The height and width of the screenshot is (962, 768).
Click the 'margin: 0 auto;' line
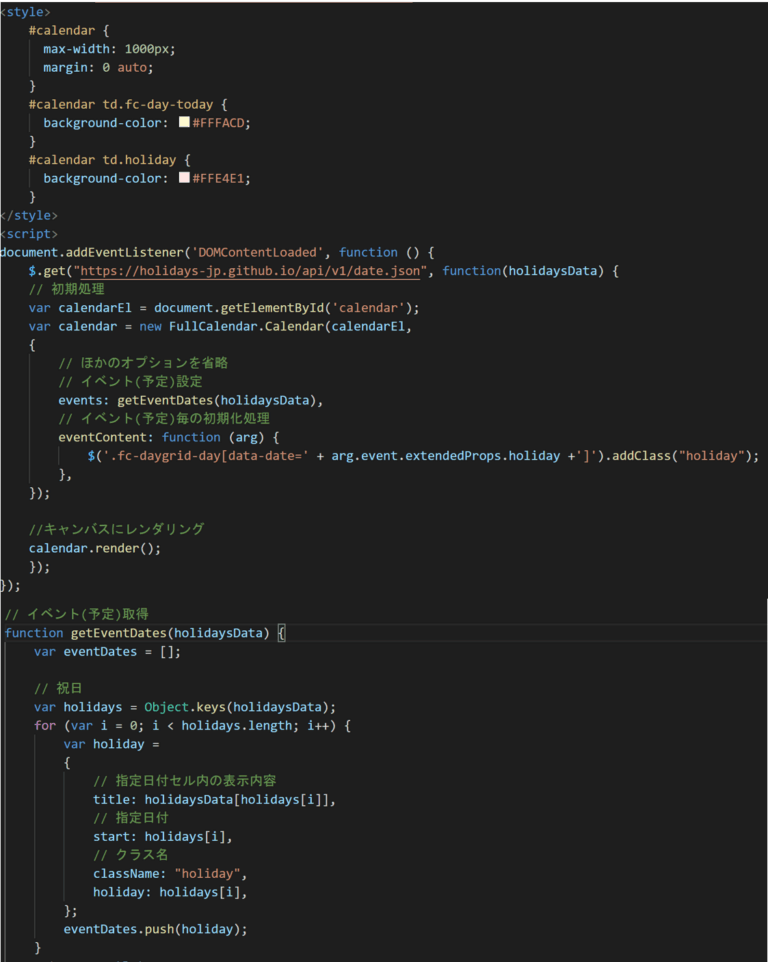pos(98,67)
